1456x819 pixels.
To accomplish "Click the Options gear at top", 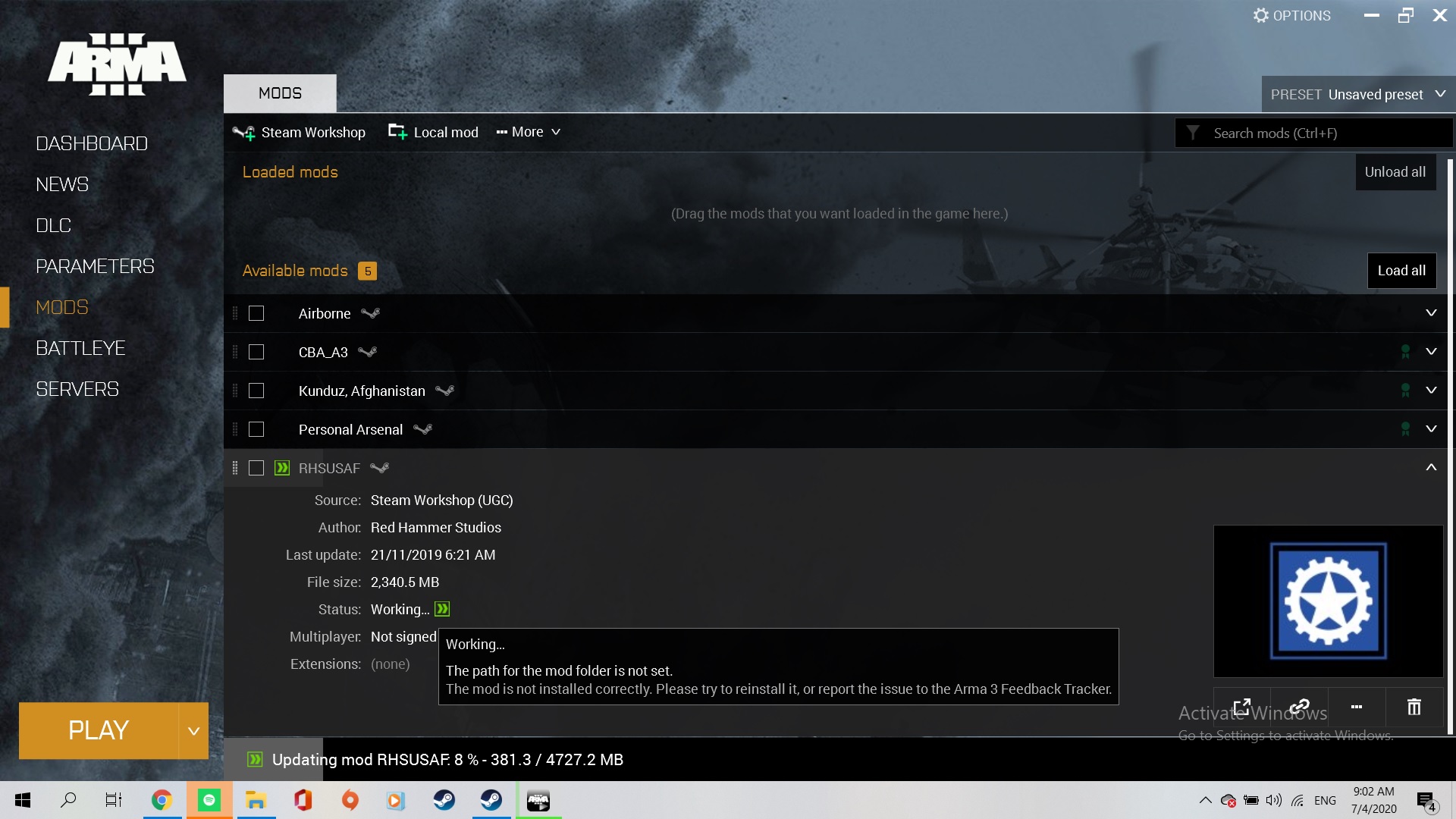I will pyautogui.click(x=1291, y=15).
